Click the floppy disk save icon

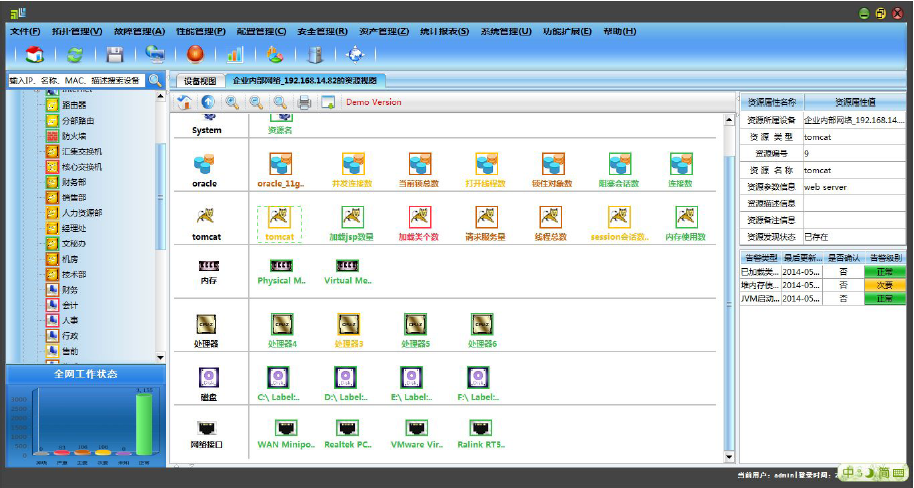pyautogui.click(x=115, y=54)
